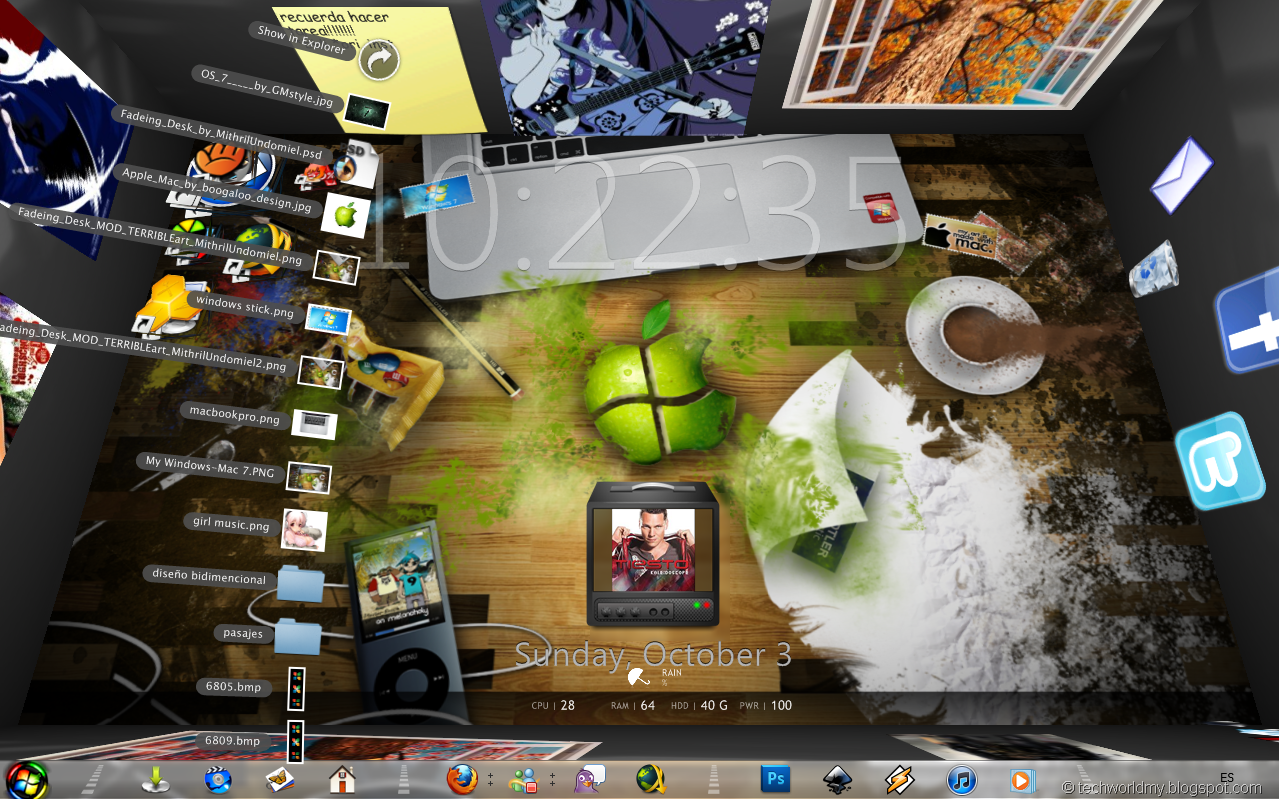
Task: Open the green-and-yellow globe dock icon
Action: coord(652,779)
